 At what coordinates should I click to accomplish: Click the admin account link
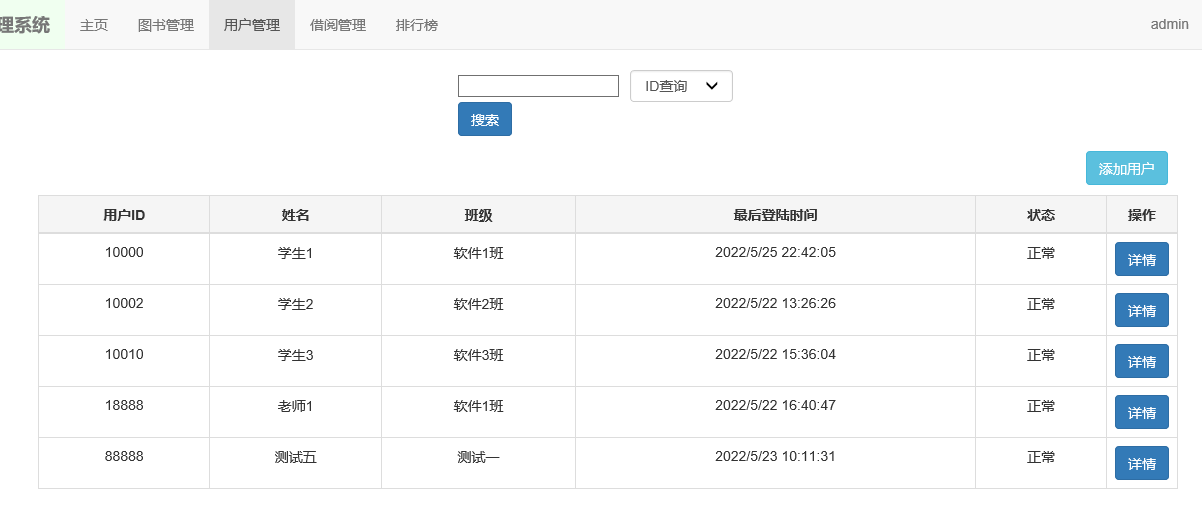pyautogui.click(x=1169, y=25)
